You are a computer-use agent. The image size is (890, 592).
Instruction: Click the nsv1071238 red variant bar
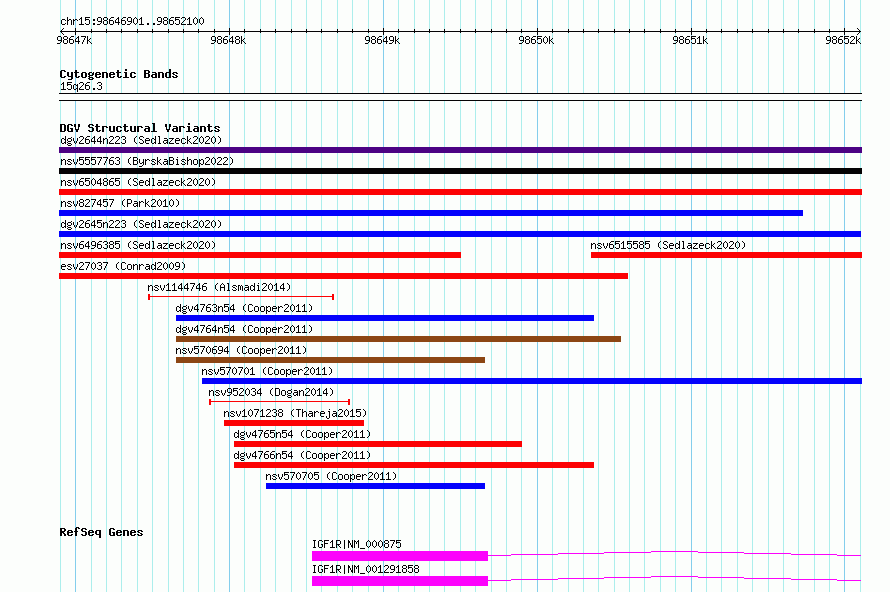(294, 423)
